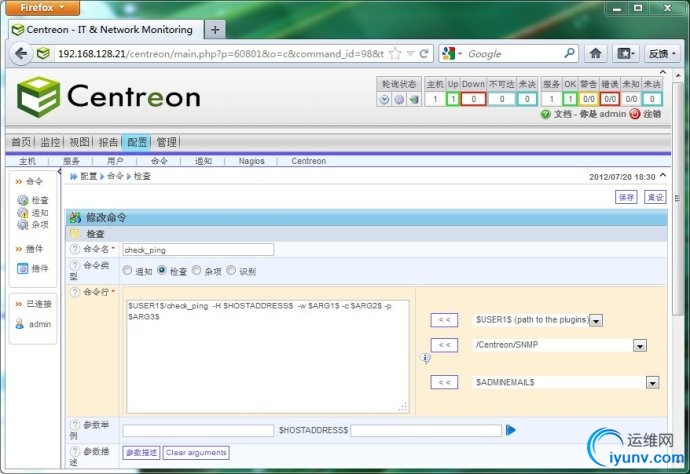The height and width of the screenshot is (474, 690).
Task: Select the 用户 submenu
Action: tap(115, 161)
